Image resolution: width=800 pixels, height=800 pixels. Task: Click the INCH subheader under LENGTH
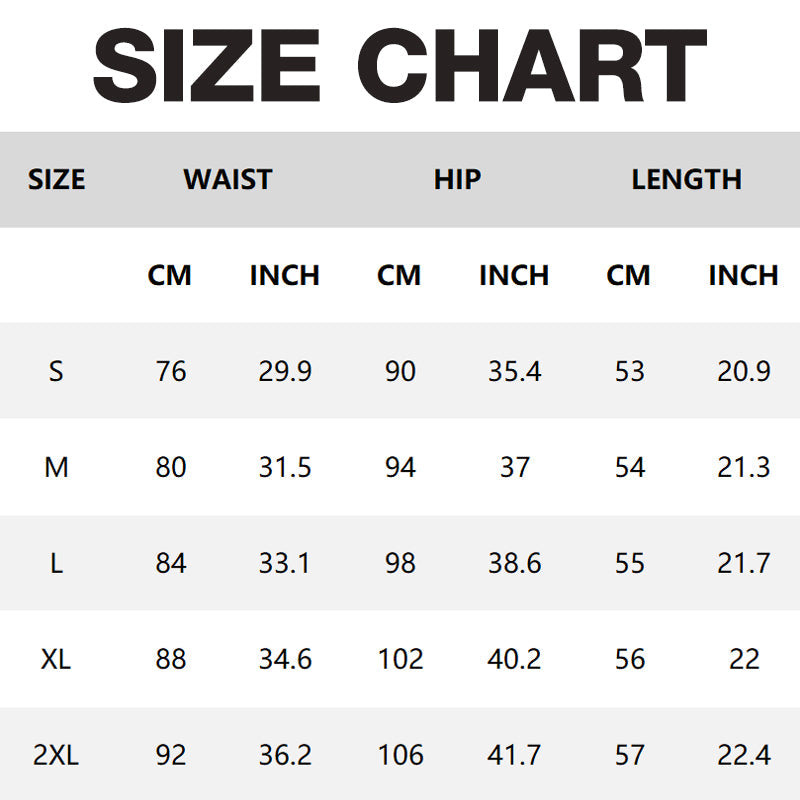[x=743, y=275]
